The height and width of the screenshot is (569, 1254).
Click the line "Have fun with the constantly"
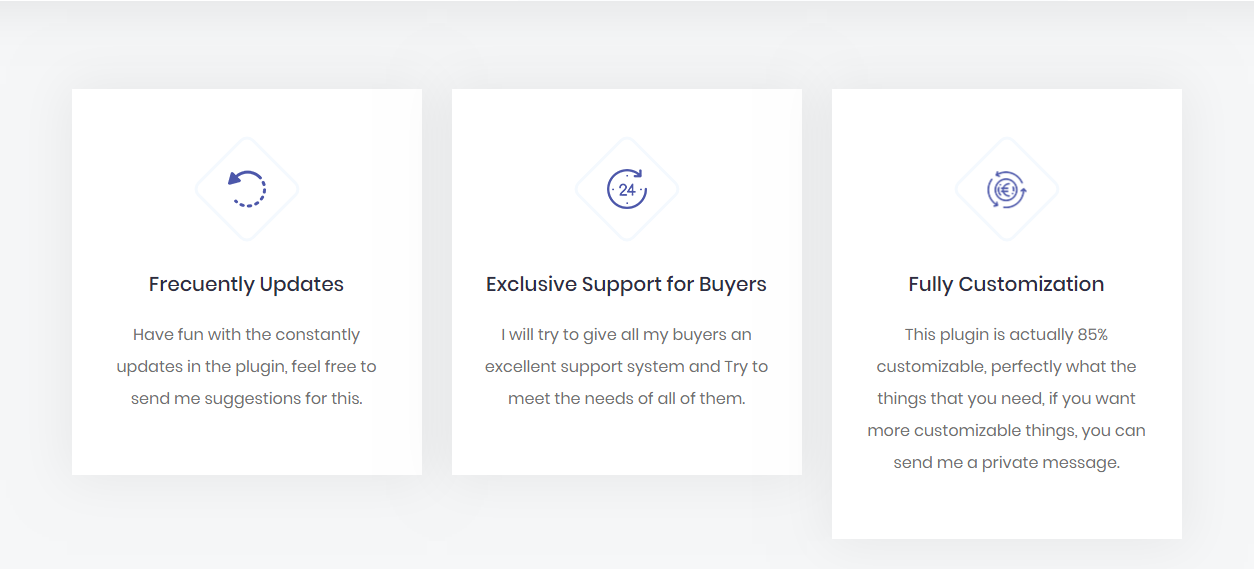[x=246, y=334]
